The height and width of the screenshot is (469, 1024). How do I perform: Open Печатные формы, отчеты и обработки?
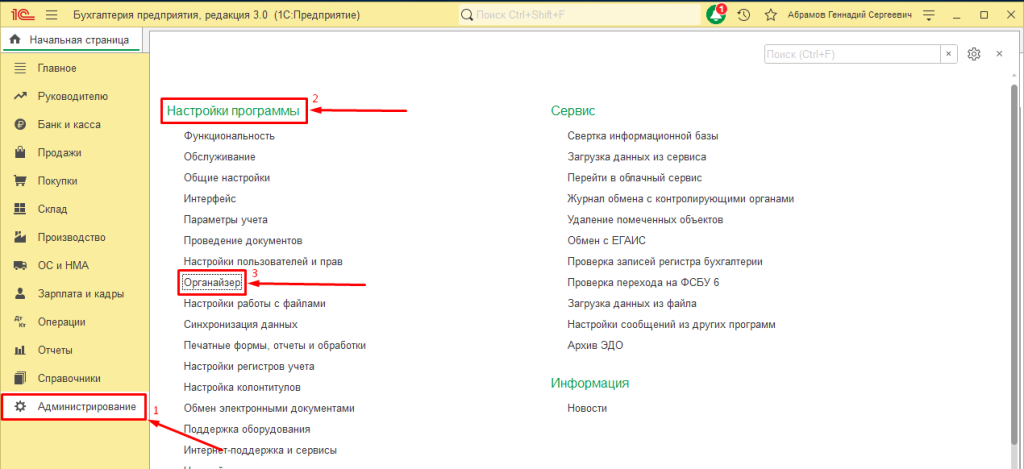point(275,345)
